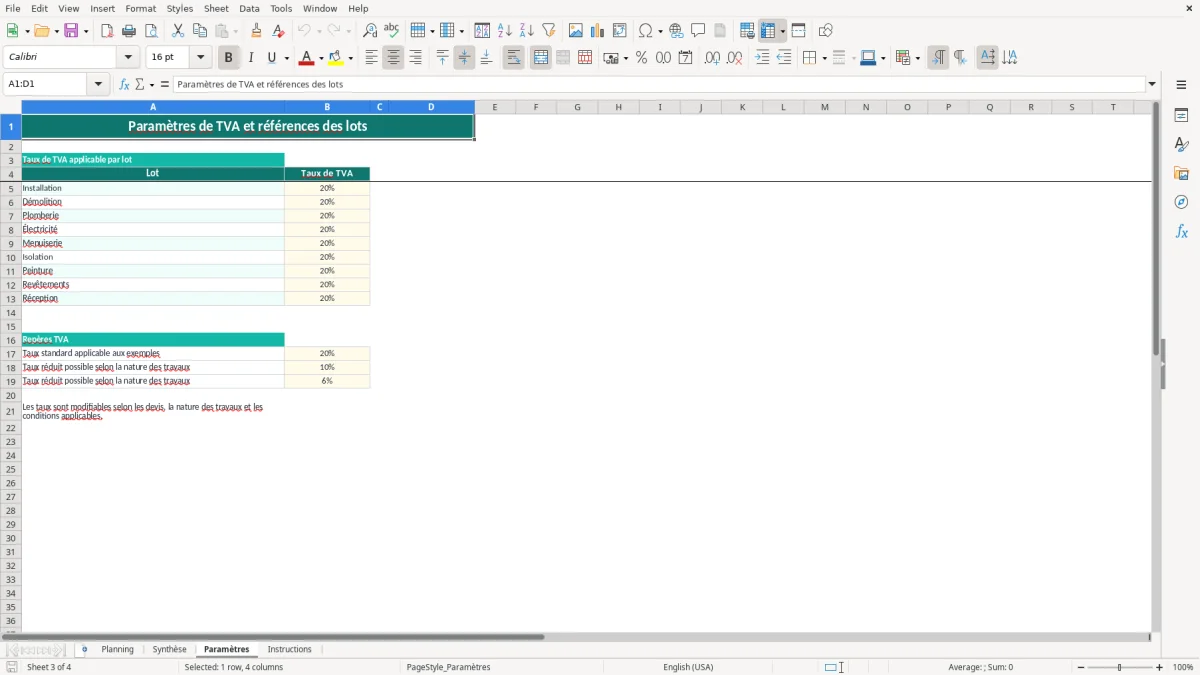Run the spelling check
The image size is (1200, 675).
coord(391,31)
